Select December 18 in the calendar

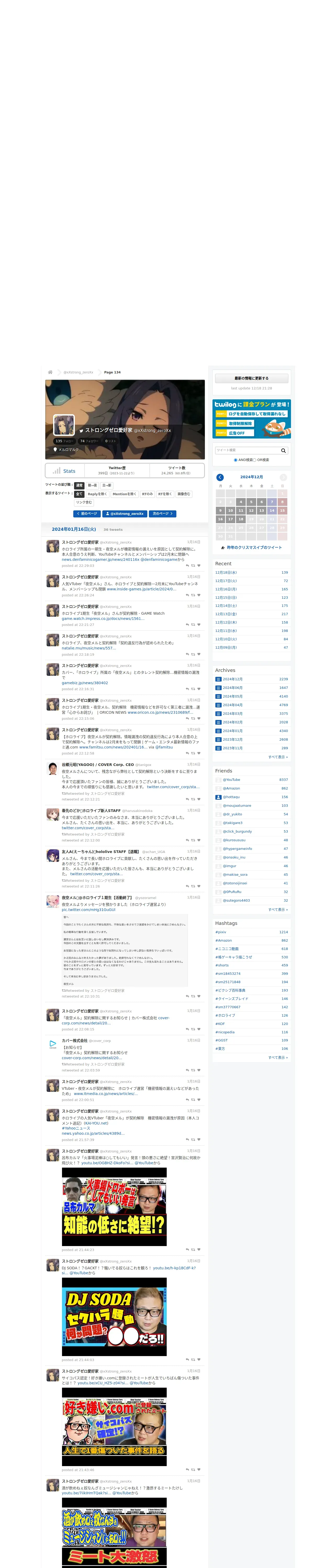point(241,519)
